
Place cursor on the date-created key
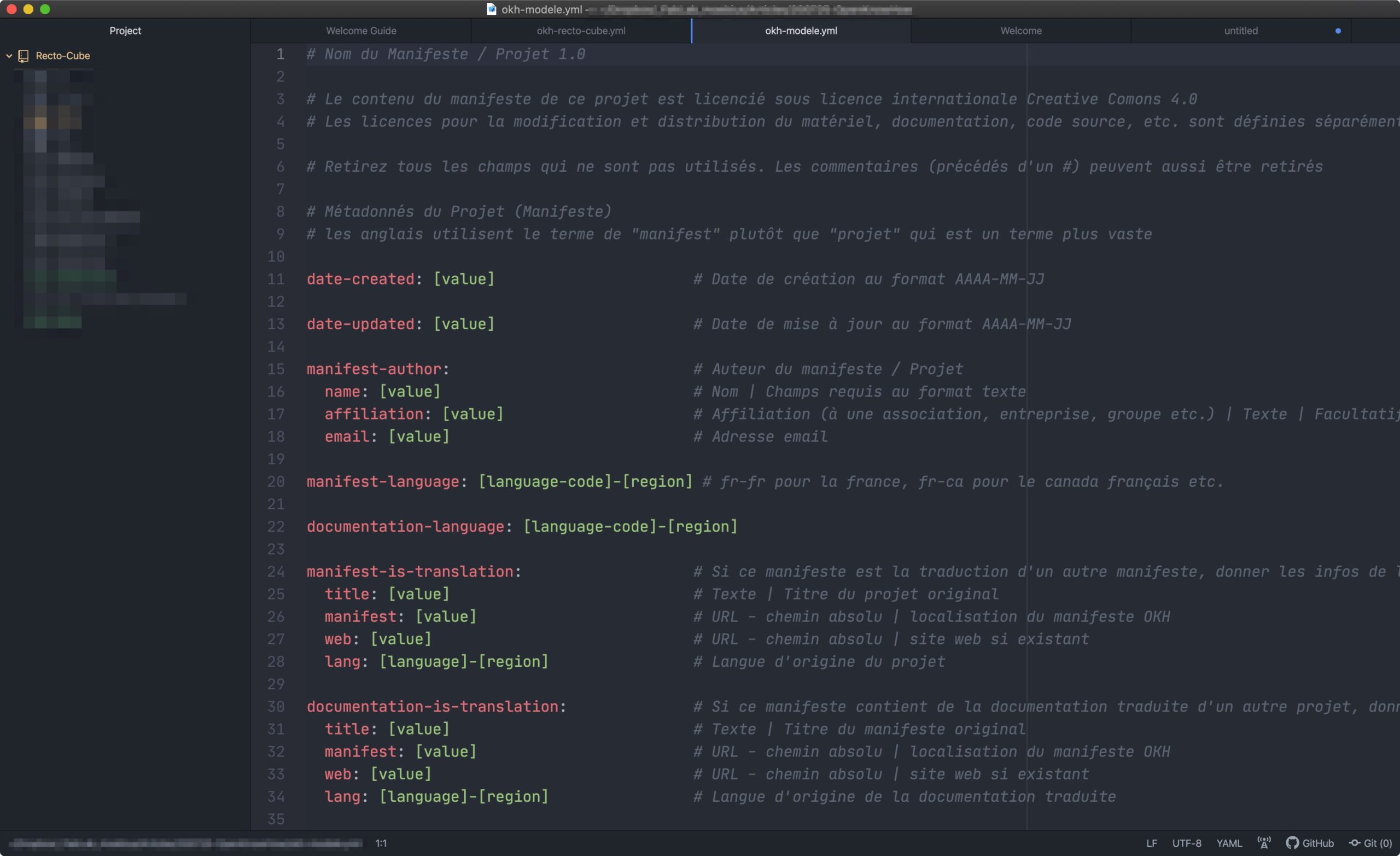[x=360, y=279]
